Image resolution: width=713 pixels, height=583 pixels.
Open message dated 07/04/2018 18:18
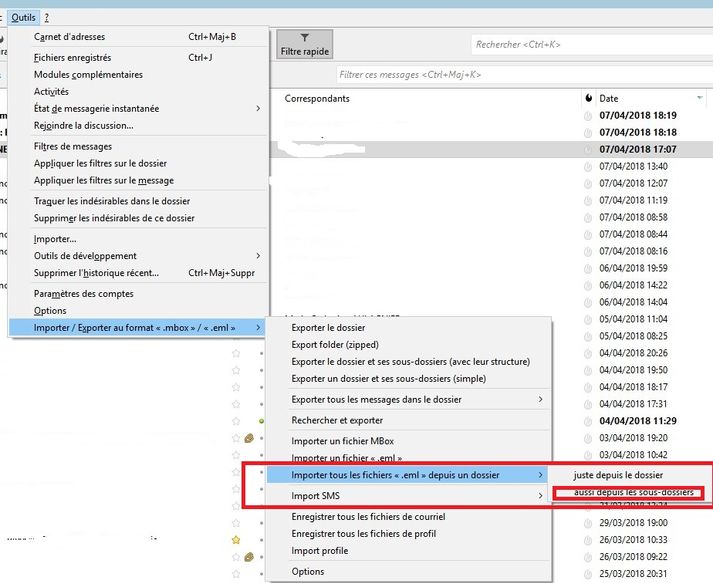(638, 132)
